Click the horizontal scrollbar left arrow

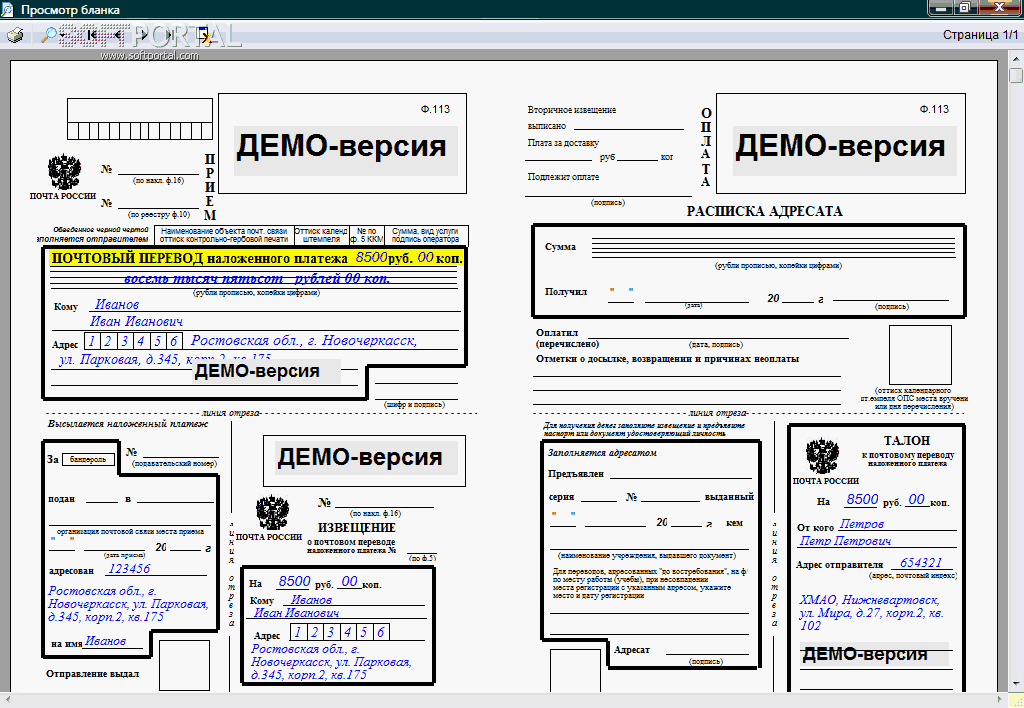click(7, 700)
